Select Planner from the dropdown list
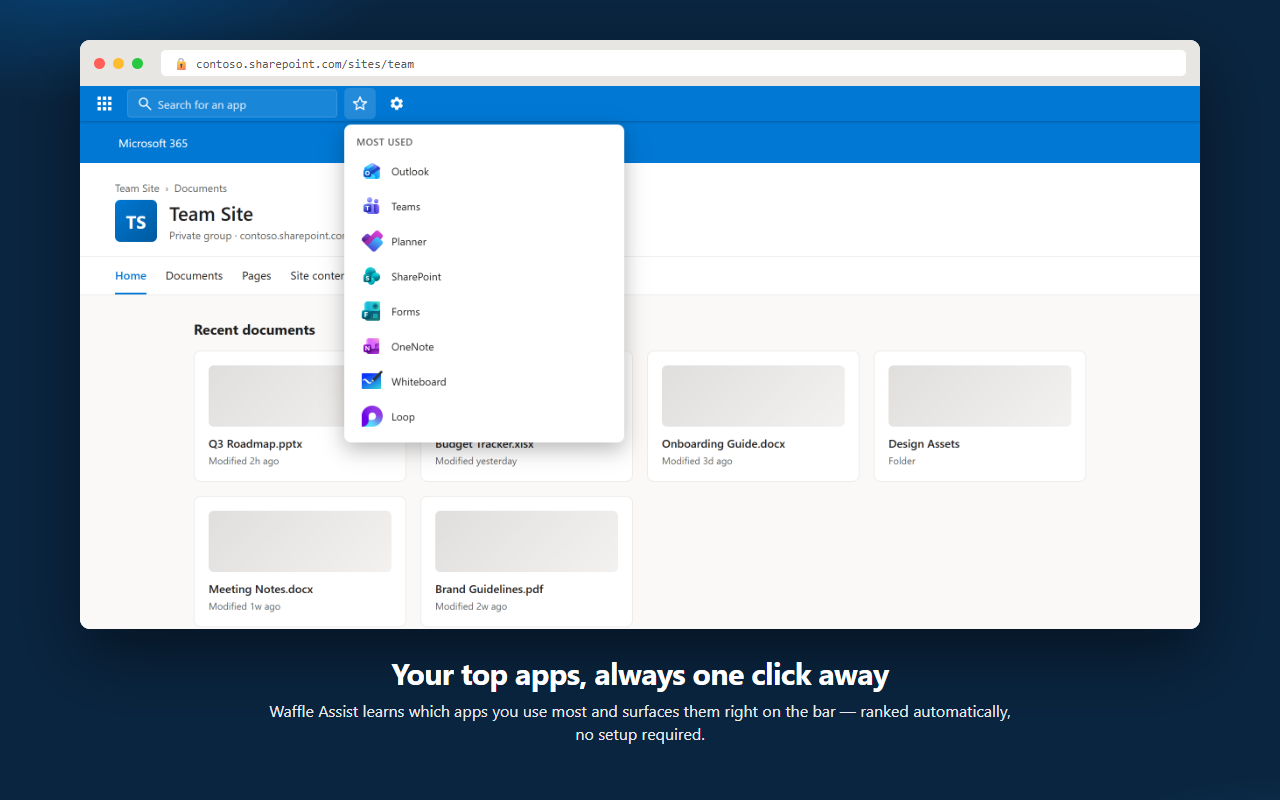This screenshot has width=1280, height=800. pos(484,242)
